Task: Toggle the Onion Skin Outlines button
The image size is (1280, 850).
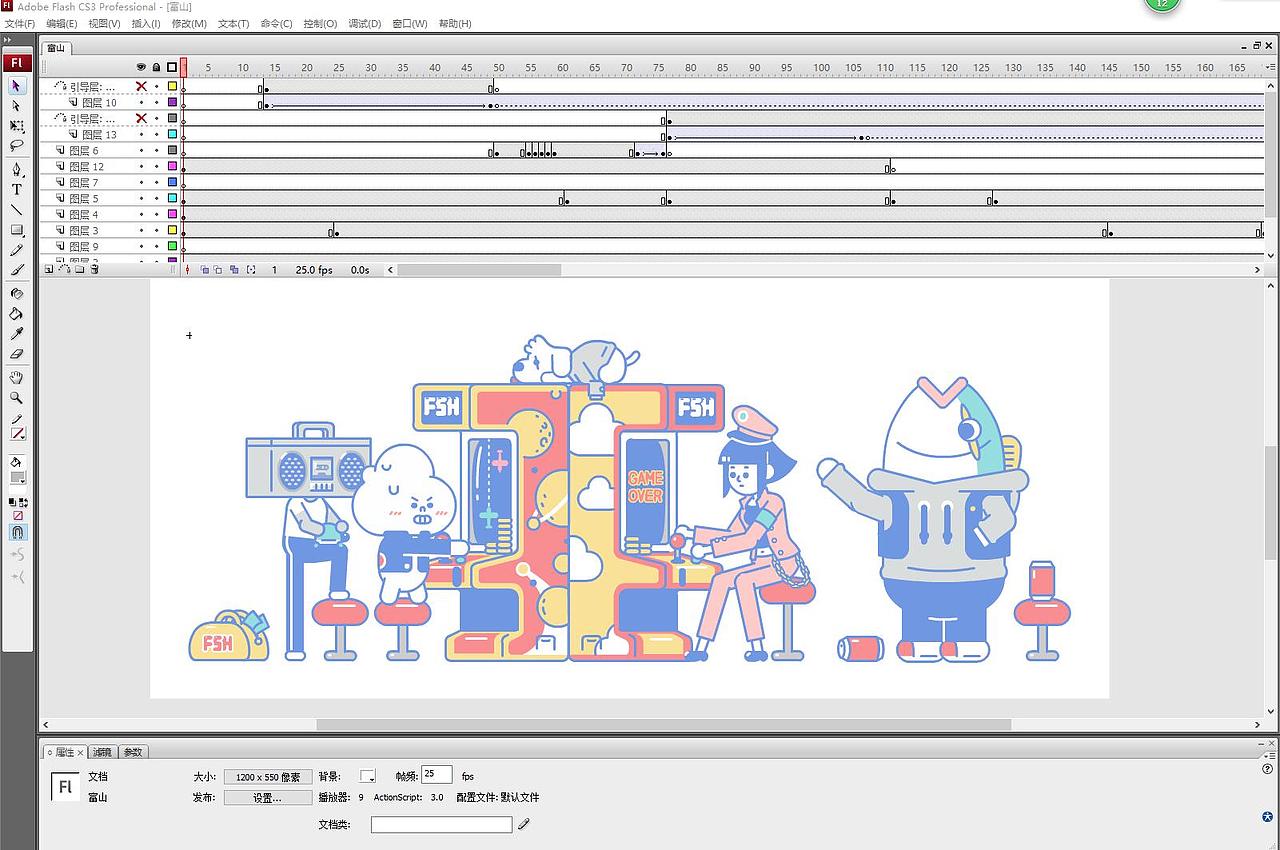Action: pos(218,270)
